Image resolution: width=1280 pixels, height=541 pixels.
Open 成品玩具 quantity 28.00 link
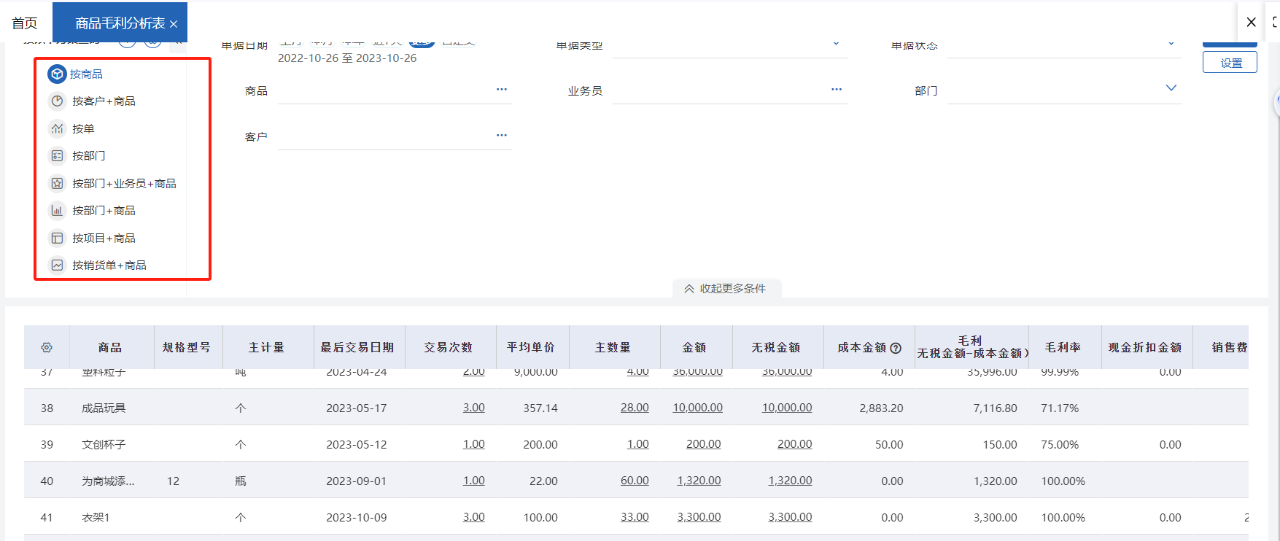pyautogui.click(x=634, y=408)
